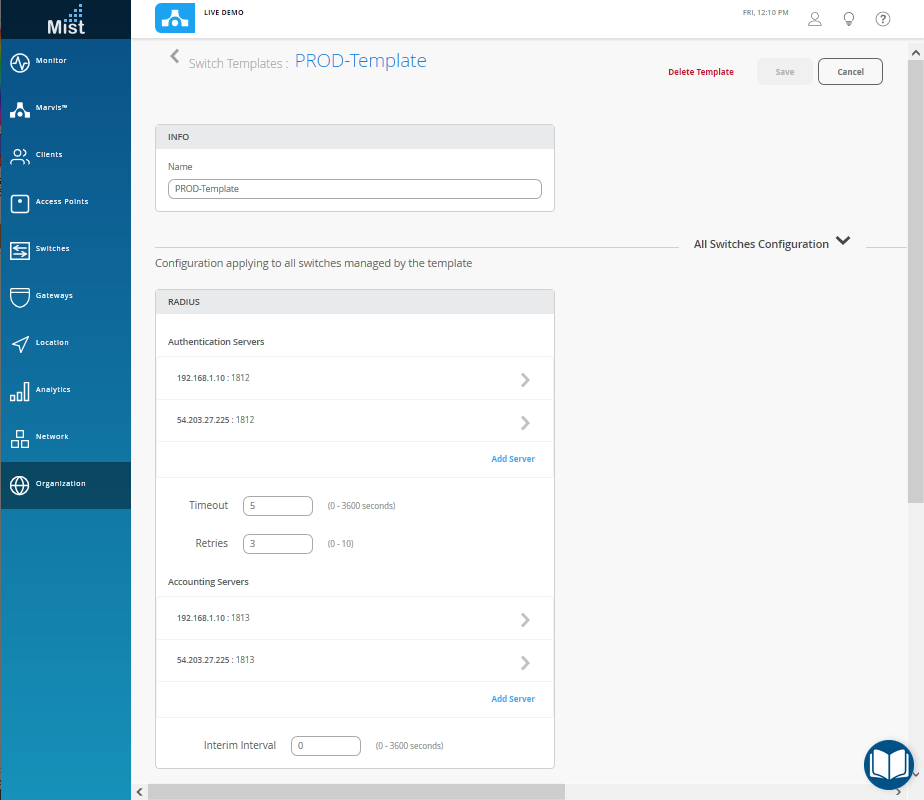
Task: Open the Monitor section icon
Action: (20, 62)
